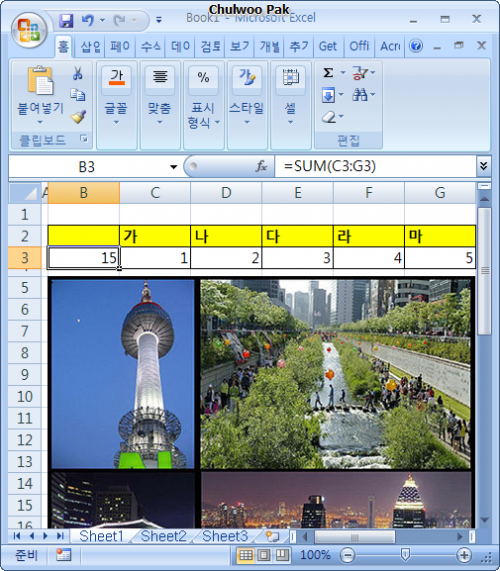Switch to Normal view in status bar
Screen dimensions: 500x571
(245, 555)
